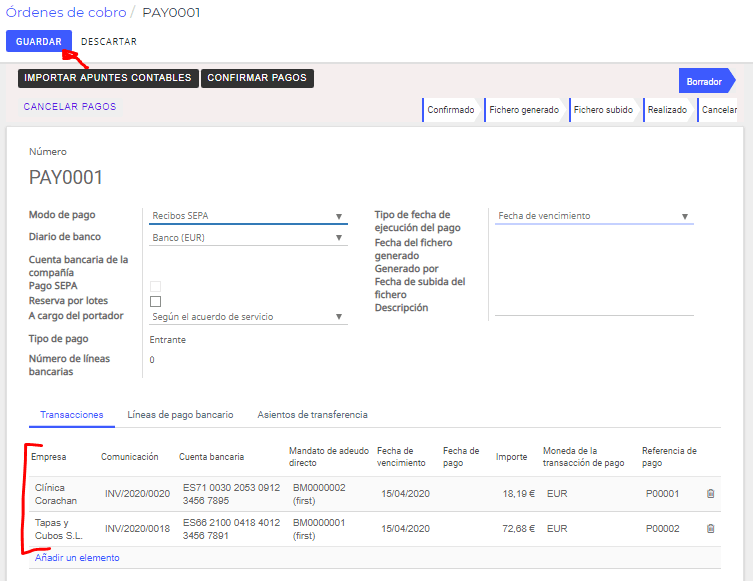Toggle the Reserva por lotes checkbox
Viewport: 753px width, 581px height.
coord(155,301)
